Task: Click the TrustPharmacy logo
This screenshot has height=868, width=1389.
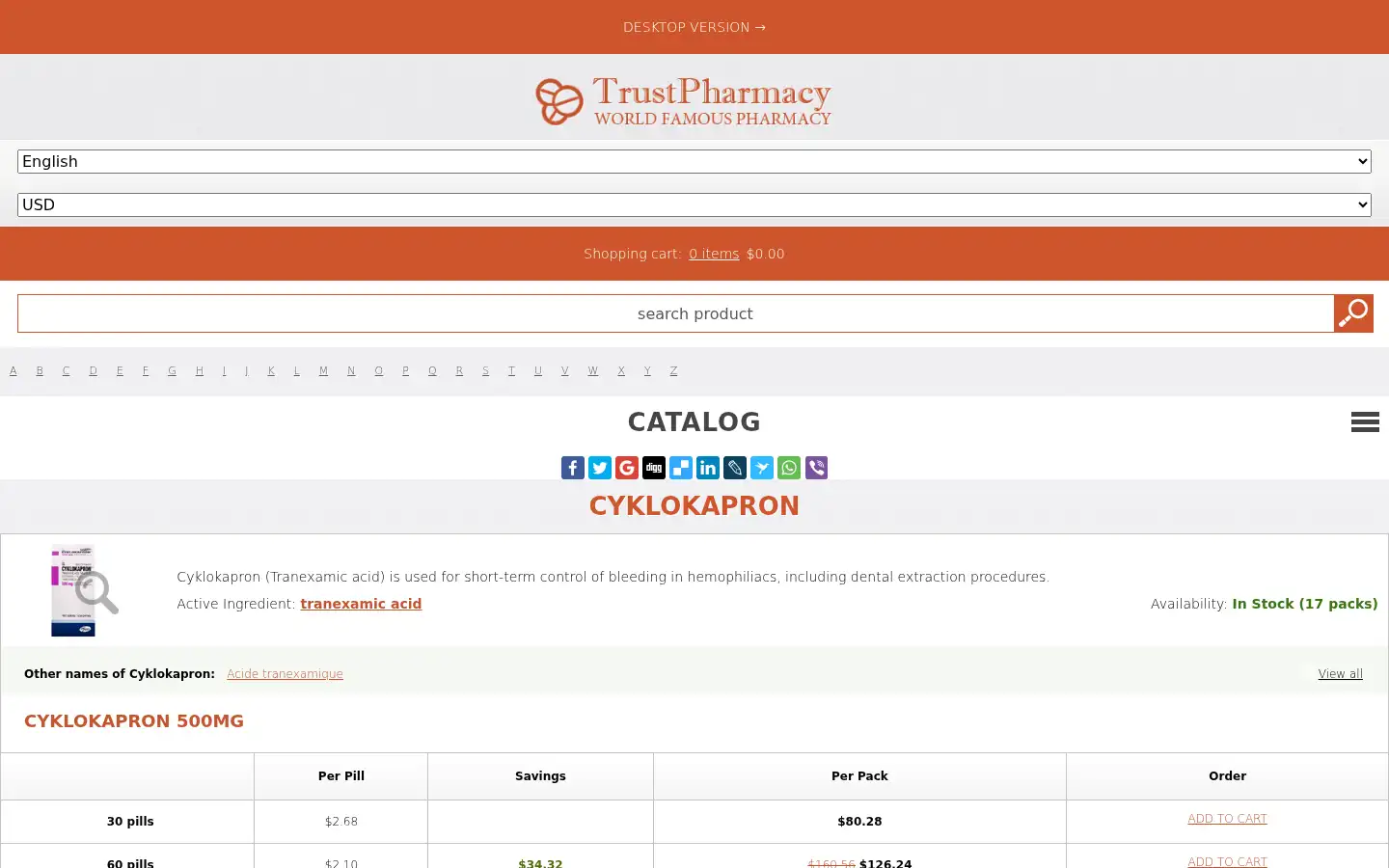Action: [x=684, y=101]
